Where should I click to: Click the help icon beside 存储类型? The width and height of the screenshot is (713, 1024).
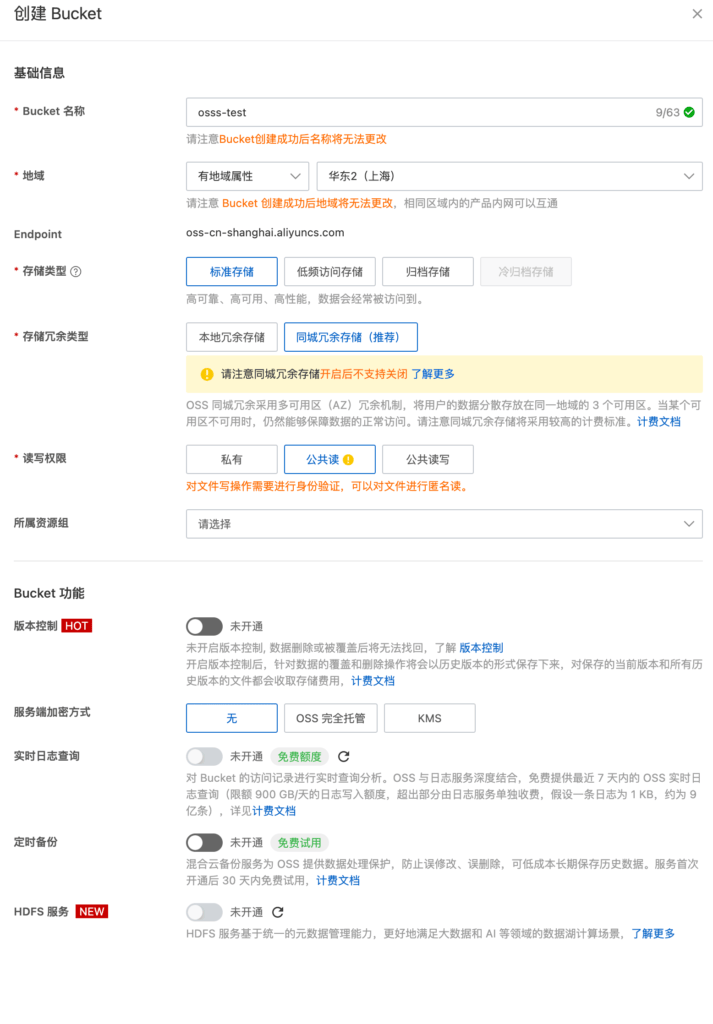click(76, 271)
